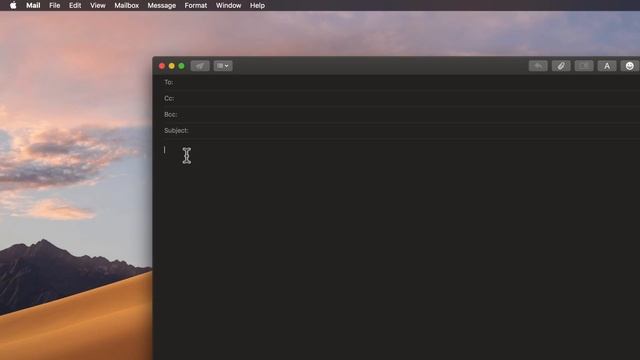Open the Format menu
The height and width of the screenshot is (360, 640).
(196, 5)
